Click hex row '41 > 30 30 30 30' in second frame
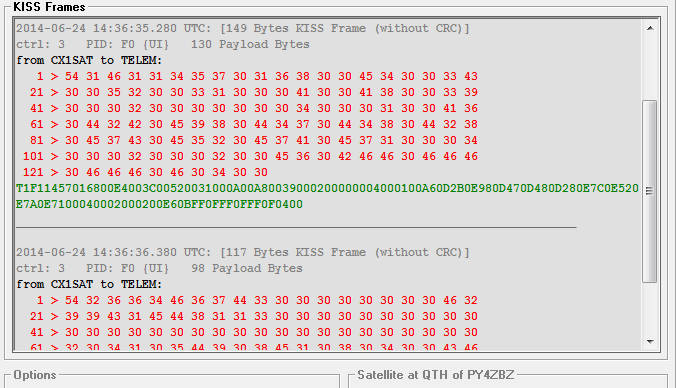The height and width of the screenshot is (388, 676). [254, 332]
